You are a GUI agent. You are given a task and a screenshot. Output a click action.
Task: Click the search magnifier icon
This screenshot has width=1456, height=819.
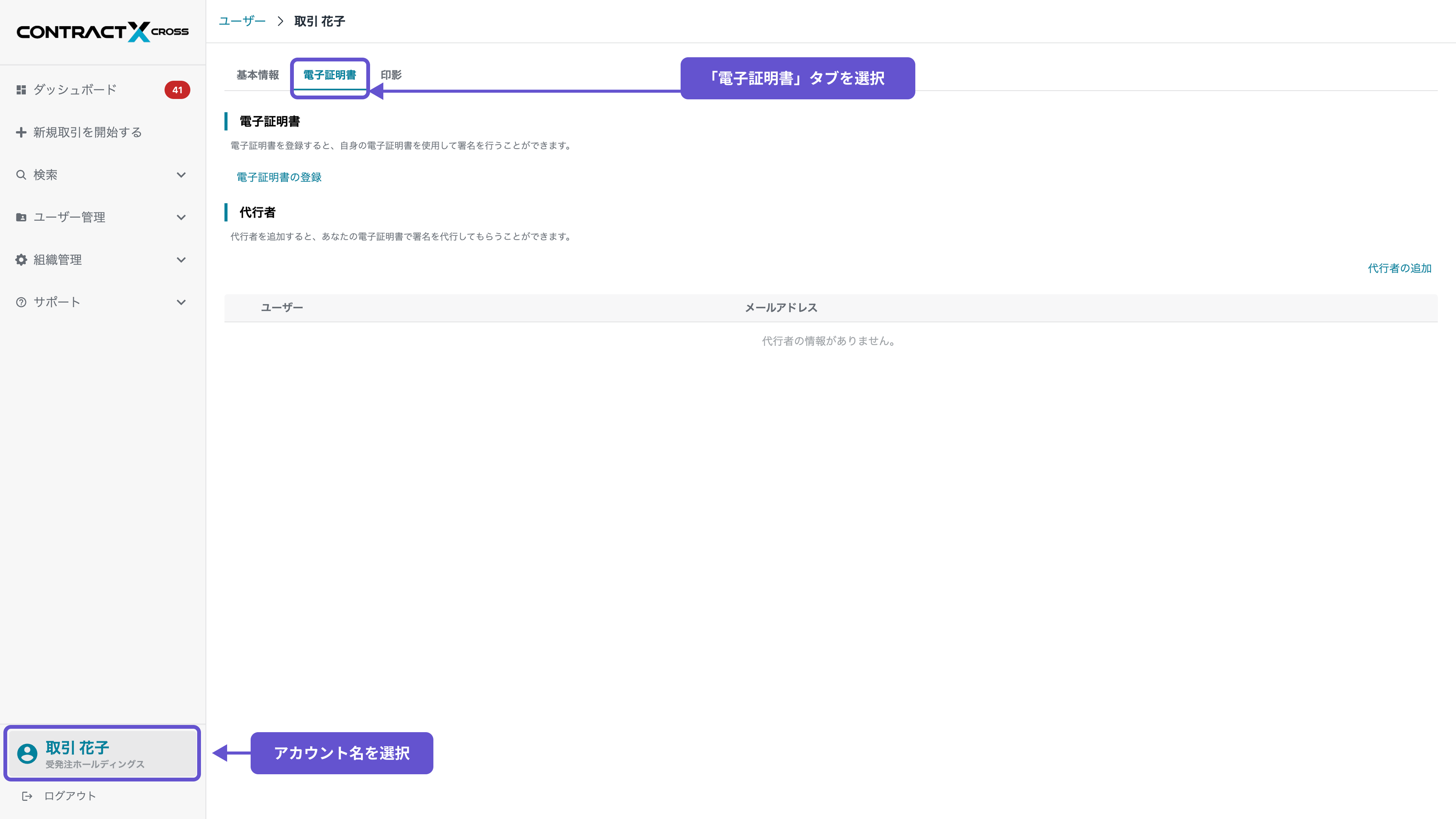pos(21,175)
